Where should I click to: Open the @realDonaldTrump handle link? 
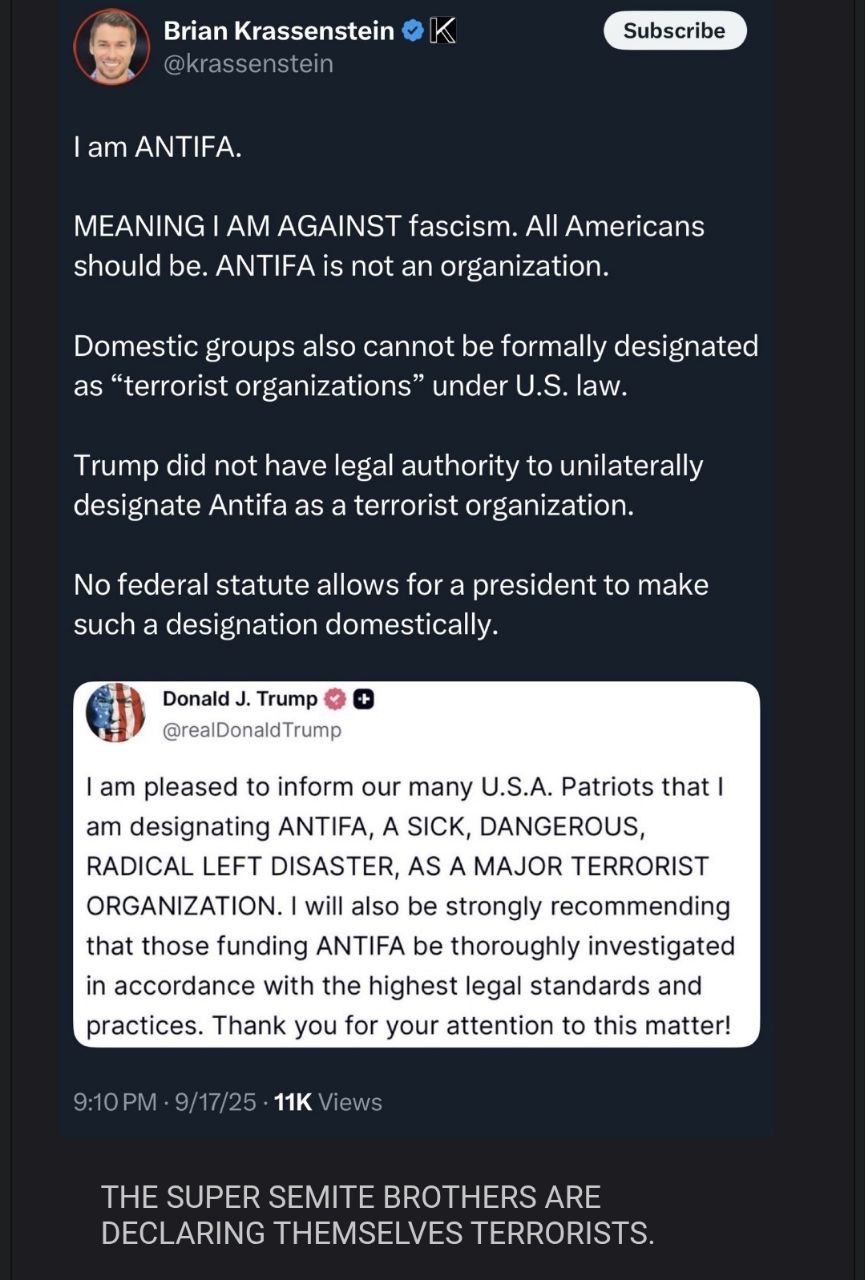(252, 730)
